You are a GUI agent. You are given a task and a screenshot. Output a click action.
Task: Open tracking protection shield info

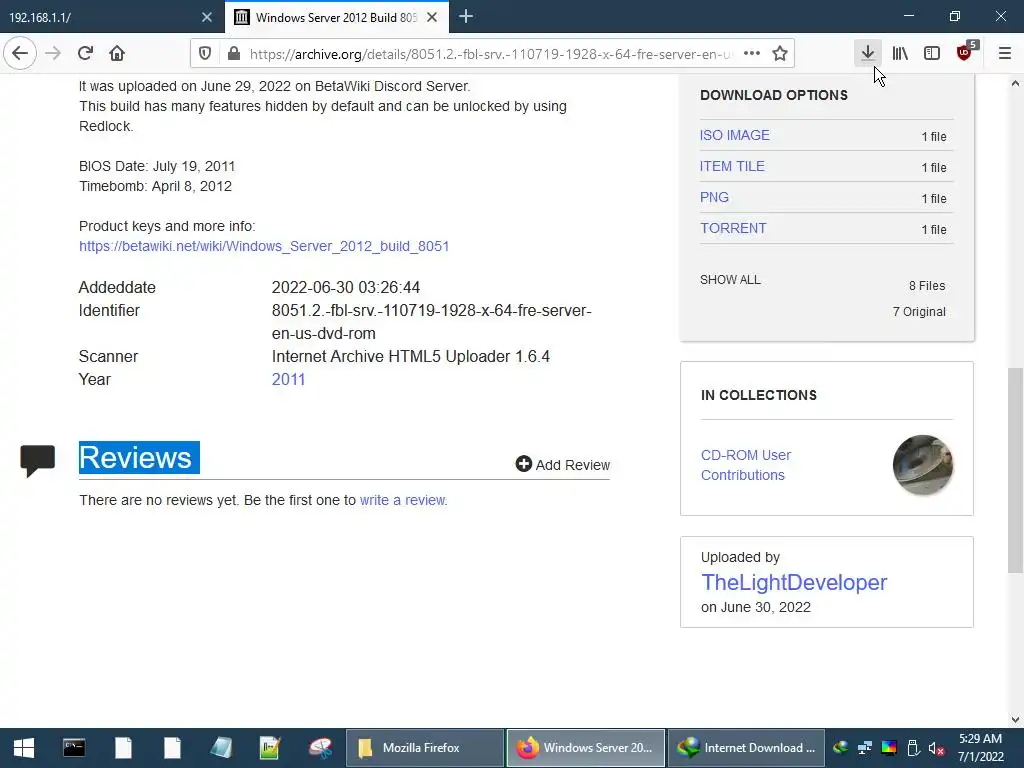[205, 54]
